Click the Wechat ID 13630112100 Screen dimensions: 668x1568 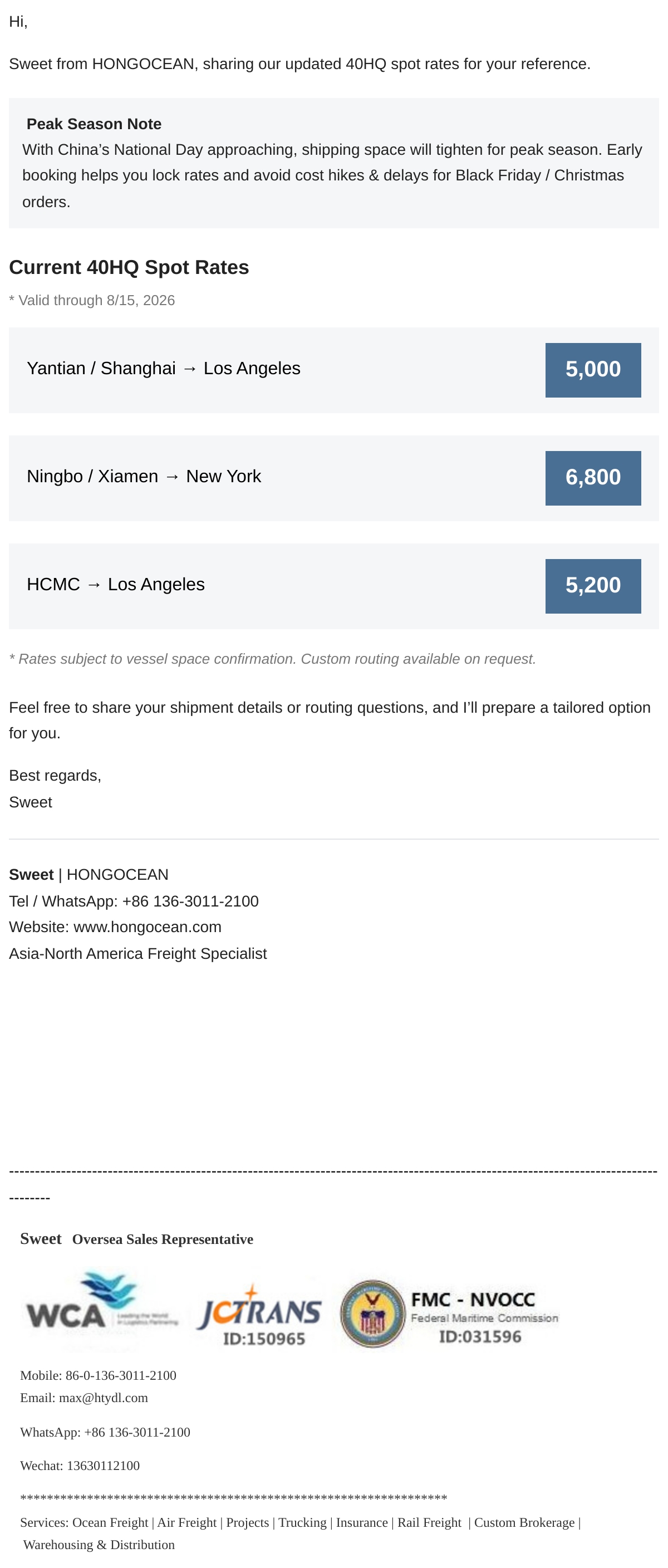point(104,1466)
